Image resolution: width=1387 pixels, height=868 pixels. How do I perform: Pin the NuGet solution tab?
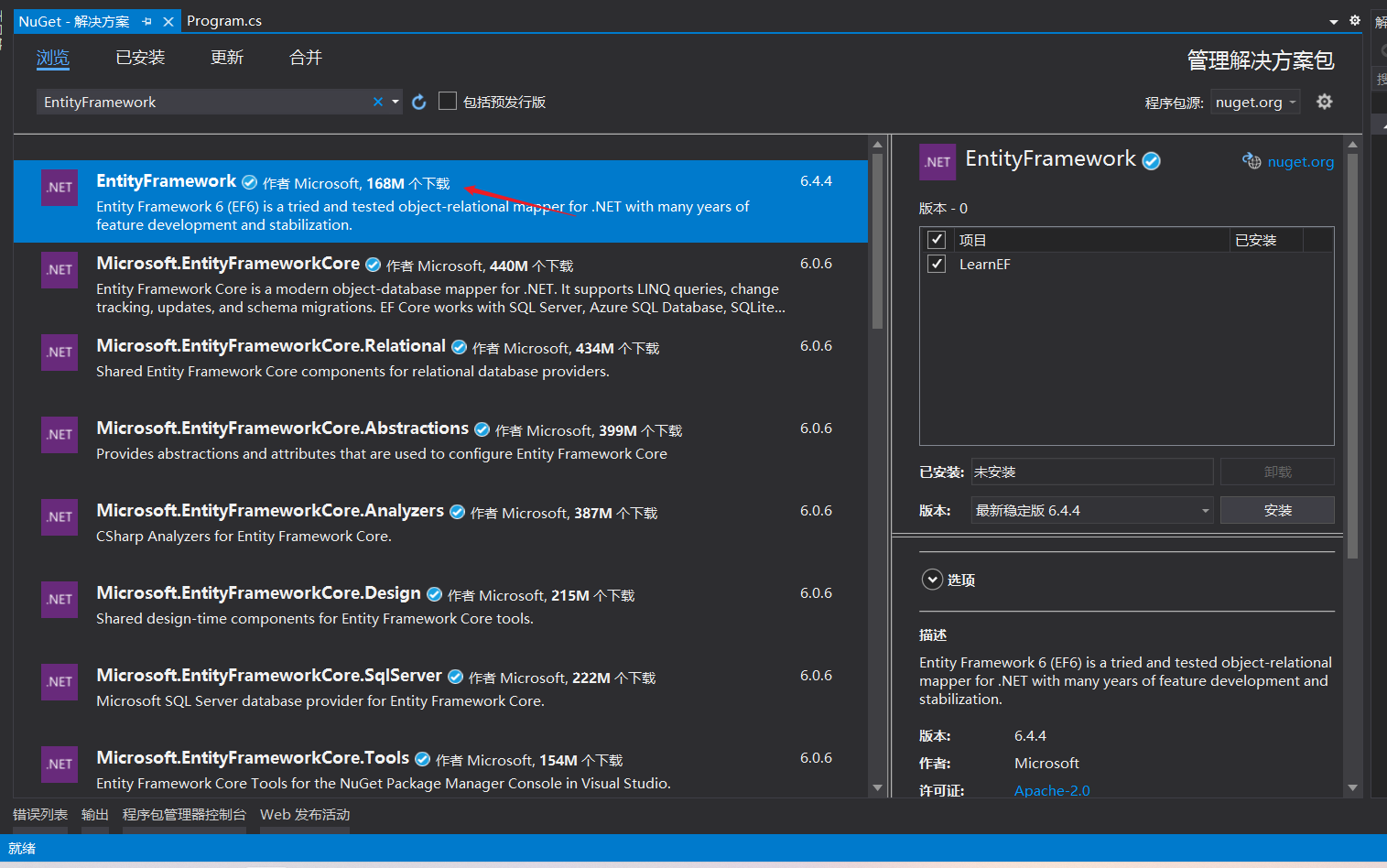pyautogui.click(x=147, y=21)
